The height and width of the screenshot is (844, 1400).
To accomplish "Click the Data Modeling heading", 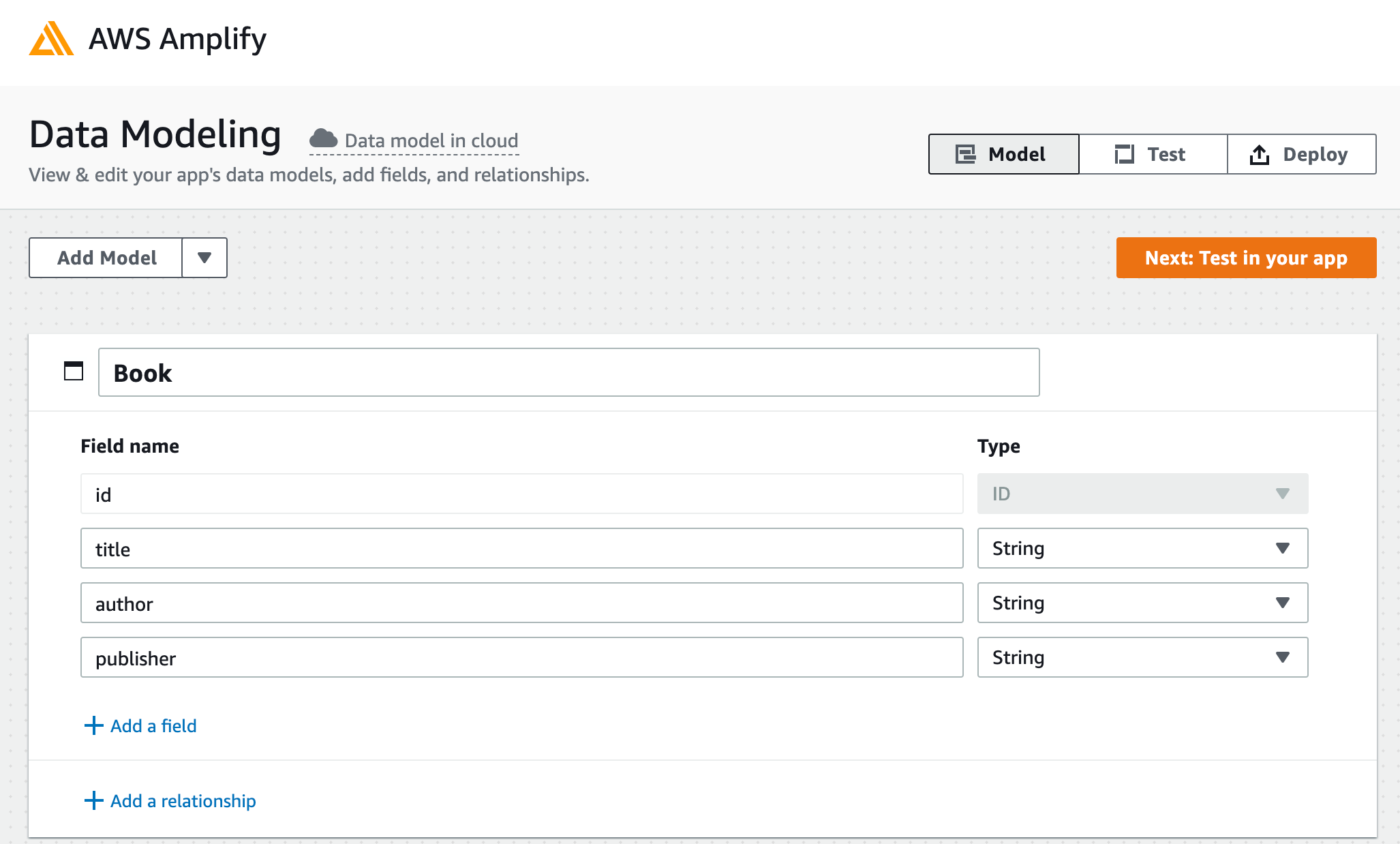I will click(x=155, y=134).
